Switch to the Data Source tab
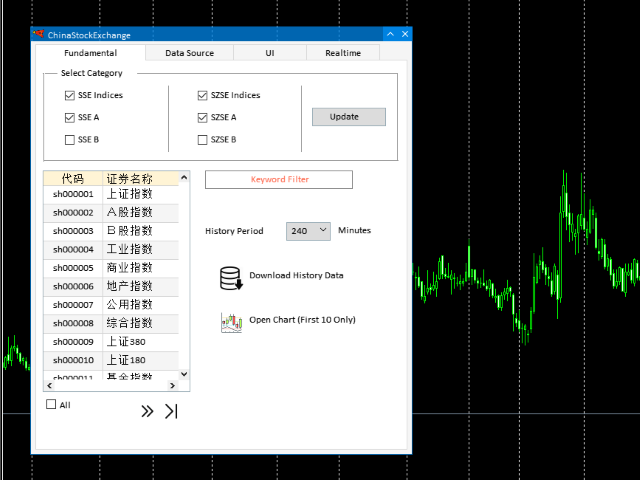The height and width of the screenshot is (480, 640). click(x=189, y=53)
